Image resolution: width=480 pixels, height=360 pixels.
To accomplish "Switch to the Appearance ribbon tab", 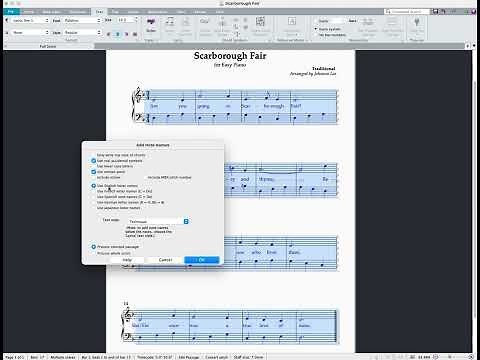I will pos(157,12).
